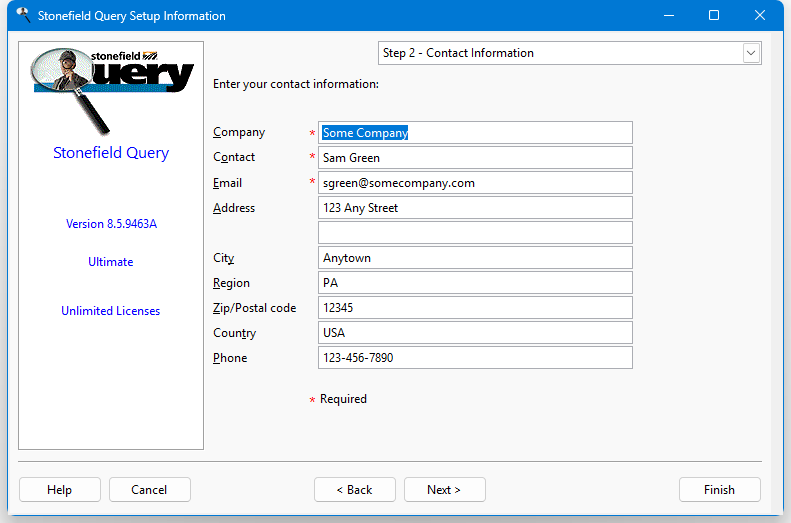Go to previous step with Back button
The height and width of the screenshot is (523, 791).
354,490
